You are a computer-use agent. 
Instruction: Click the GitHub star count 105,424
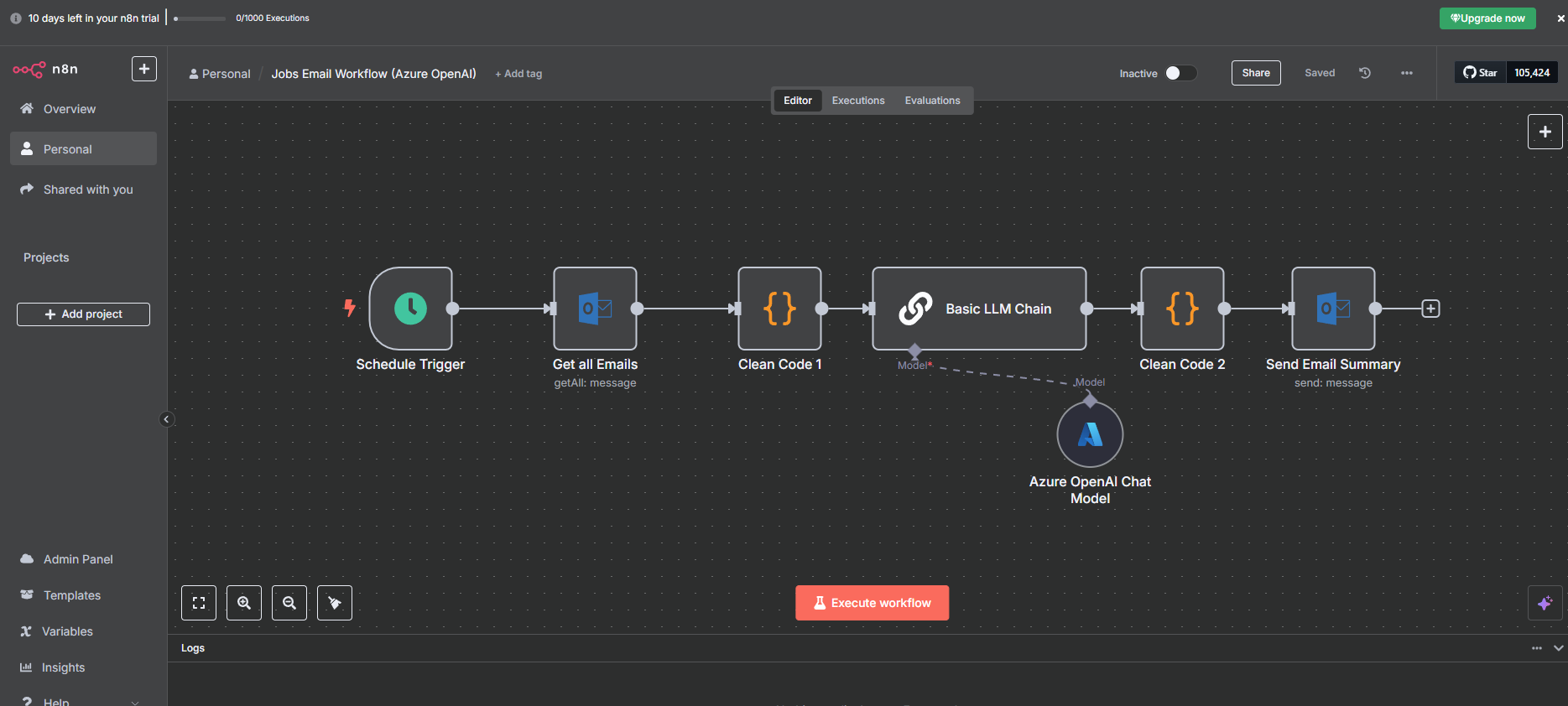click(1532, 73)
